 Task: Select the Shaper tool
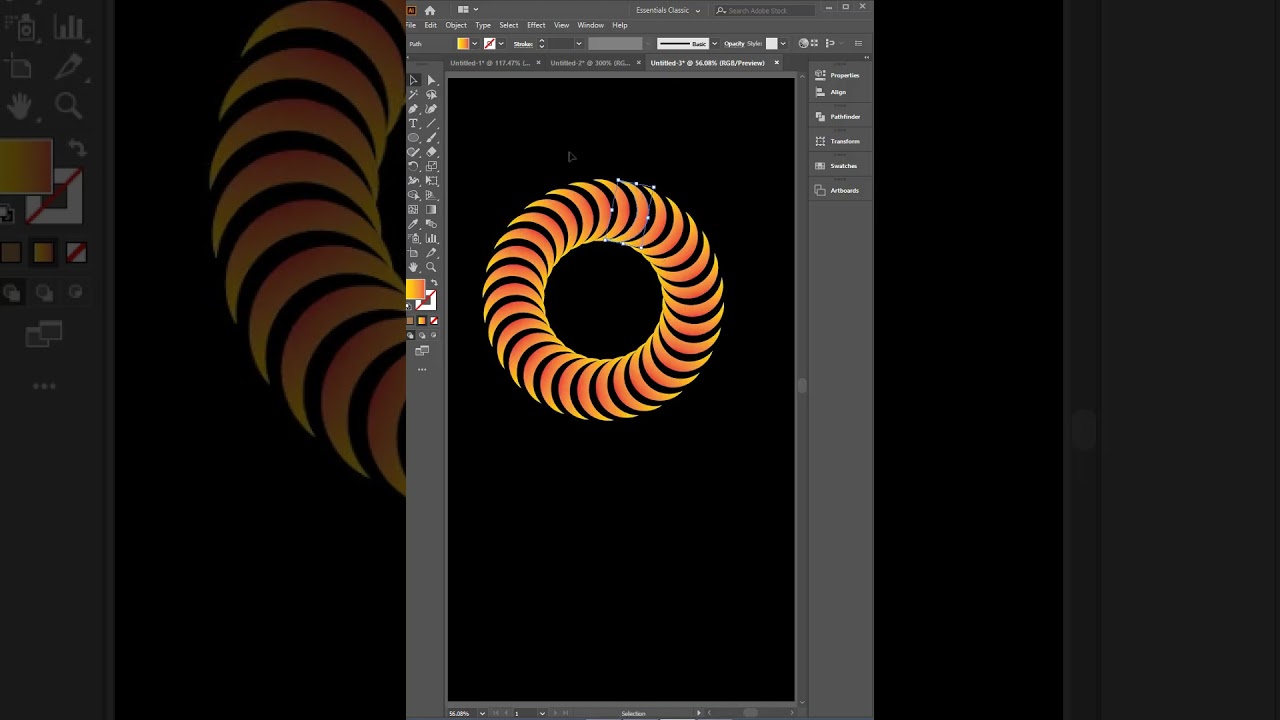tap(413, 152)
